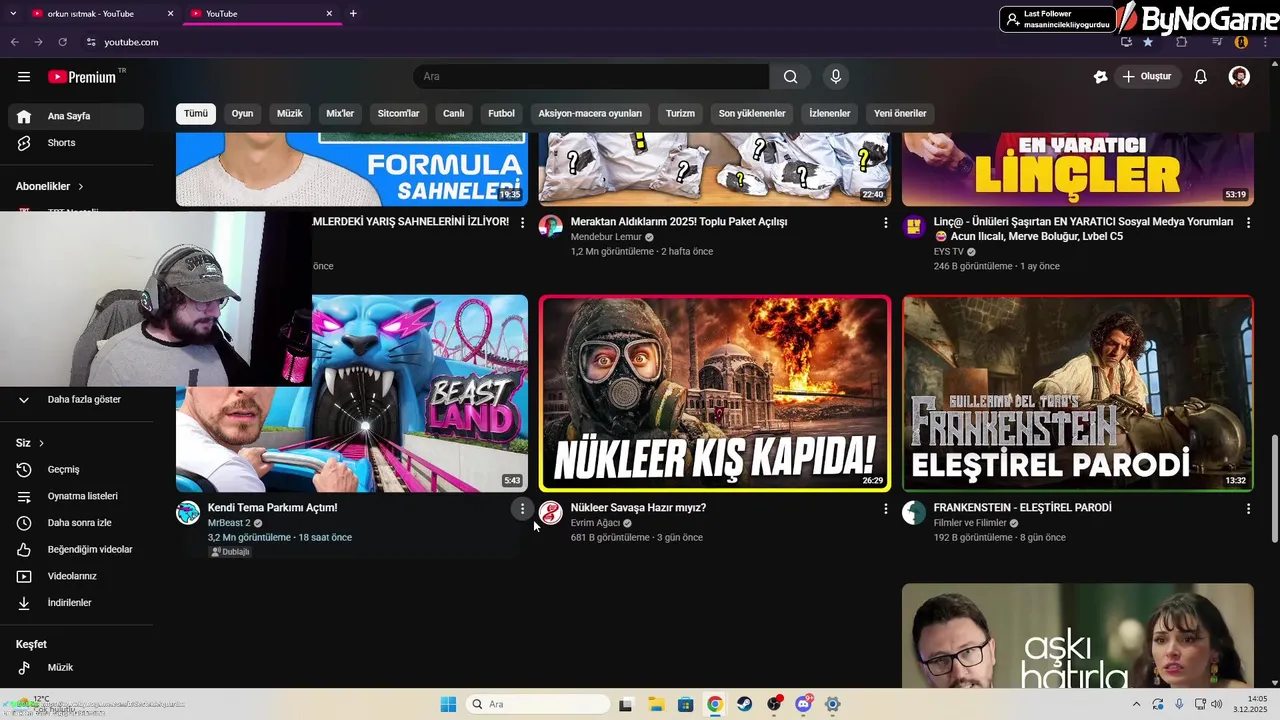Select the Müzik filter chip

(290, 113)
